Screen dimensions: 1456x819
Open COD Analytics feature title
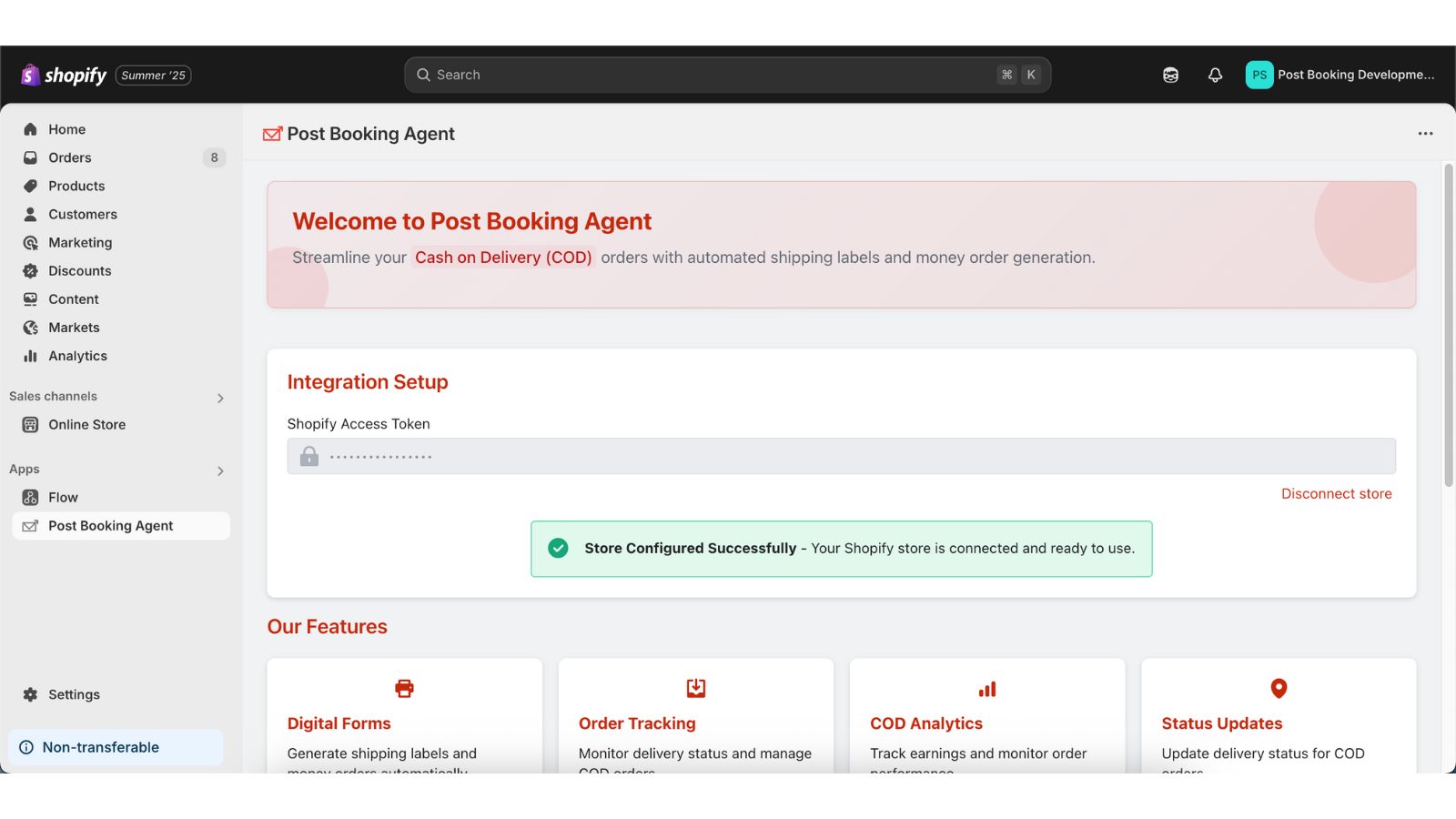click(926, 723)
